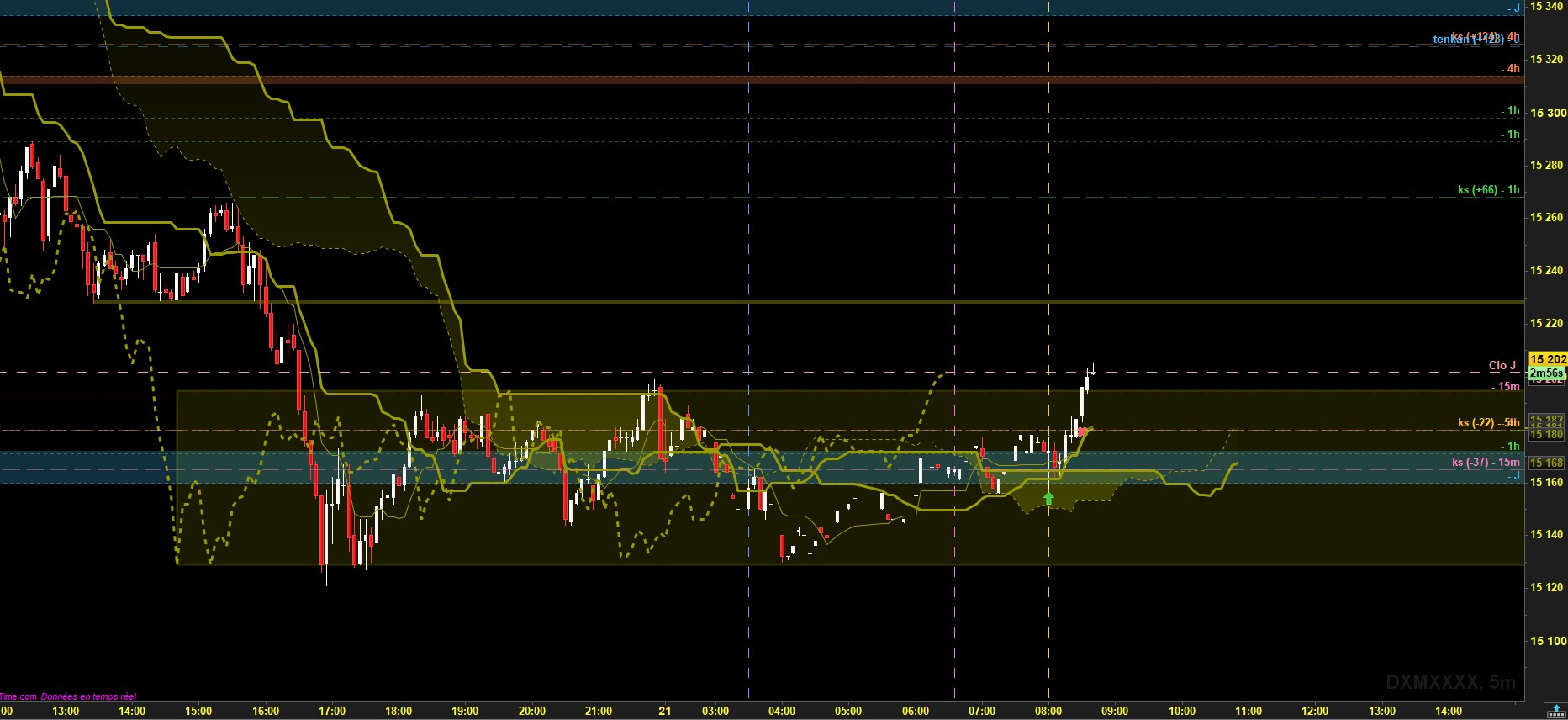Click the 12:00 label on the time axis
The height and width of the screenshot is (720, 1568).
click(1315, 712)
